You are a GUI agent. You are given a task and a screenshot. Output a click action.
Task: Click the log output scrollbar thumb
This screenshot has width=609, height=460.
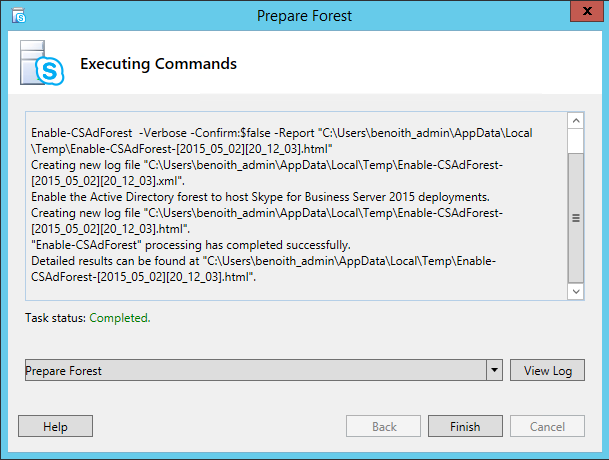tap(576, 217)
